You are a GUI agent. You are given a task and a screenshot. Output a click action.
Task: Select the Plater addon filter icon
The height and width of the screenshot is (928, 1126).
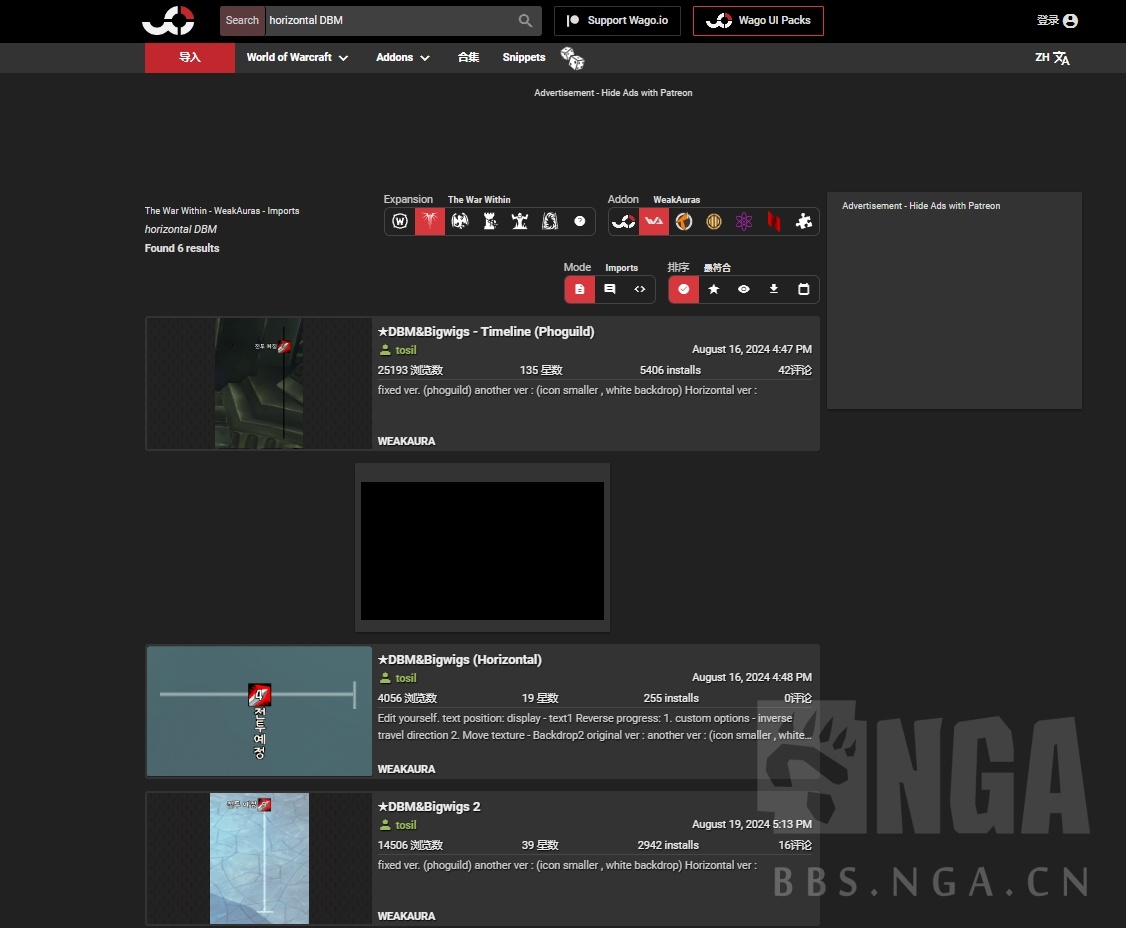(x=683, y=221)
